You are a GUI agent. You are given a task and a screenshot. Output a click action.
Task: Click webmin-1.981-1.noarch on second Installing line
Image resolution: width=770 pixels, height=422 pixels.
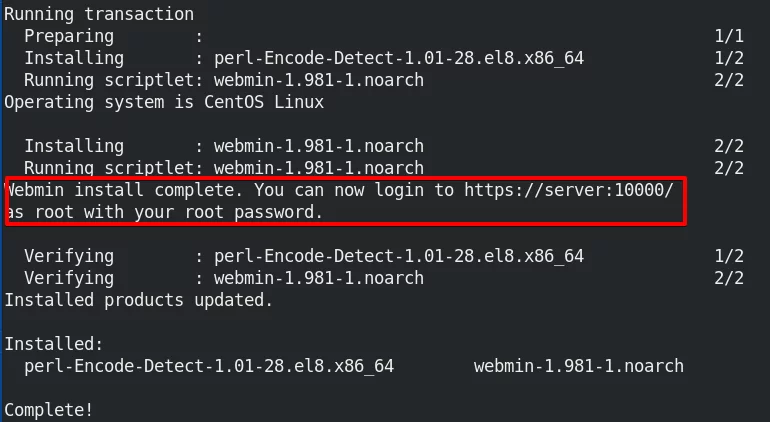click(319, 146)
